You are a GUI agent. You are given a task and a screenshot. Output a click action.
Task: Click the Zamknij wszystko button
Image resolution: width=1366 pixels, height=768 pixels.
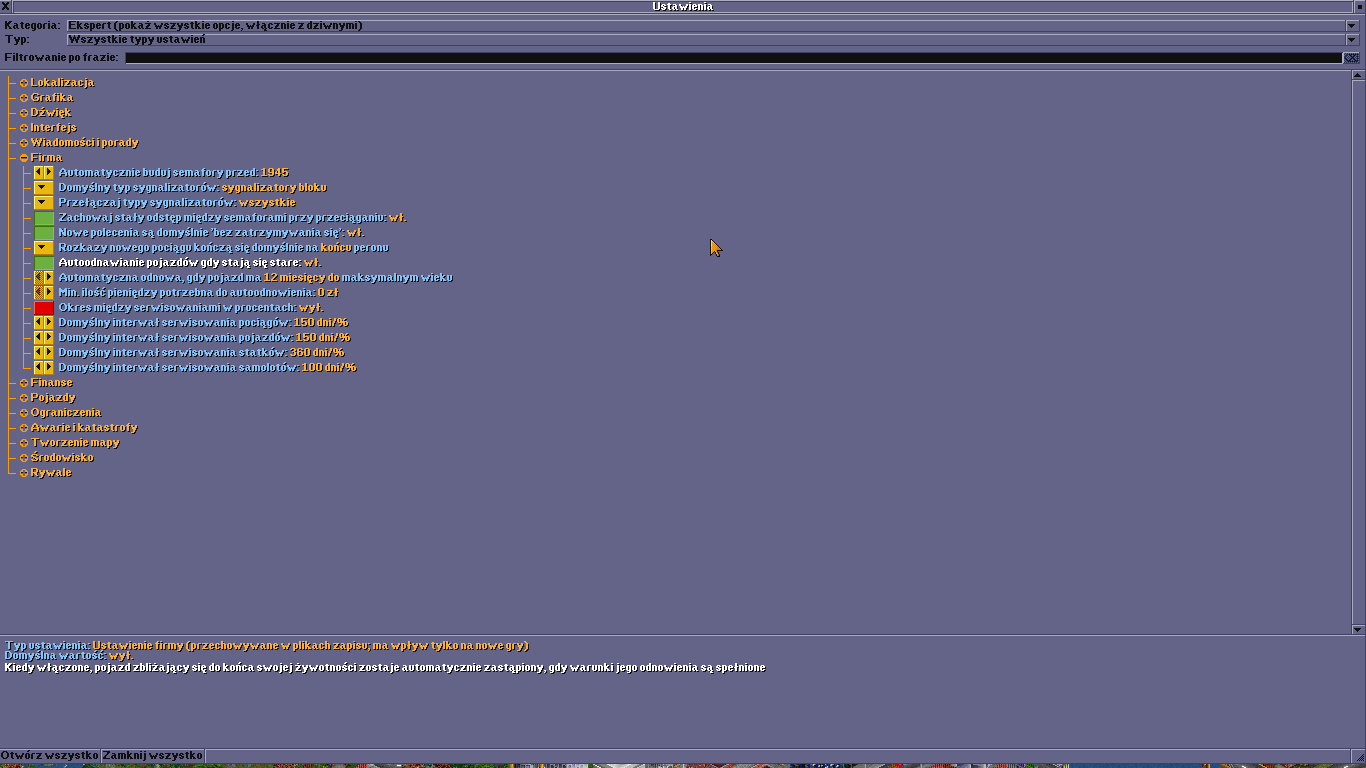(152, 755)
